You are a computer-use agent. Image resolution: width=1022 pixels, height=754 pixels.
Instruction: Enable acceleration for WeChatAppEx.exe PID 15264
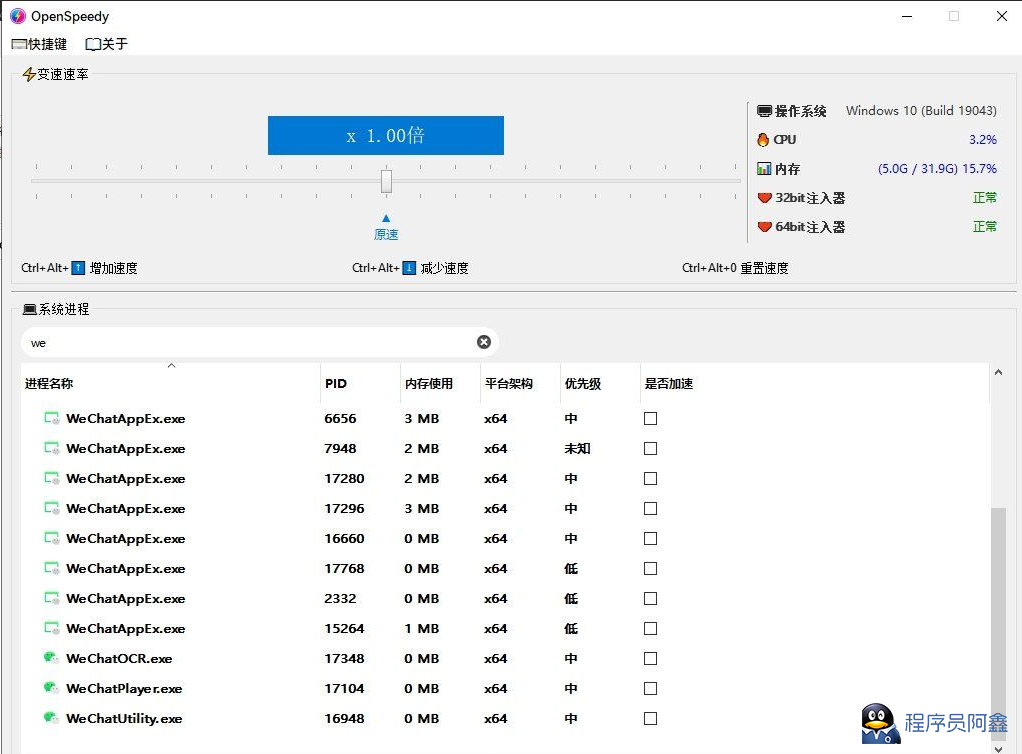pyautogui.click(x=650, y=628)
